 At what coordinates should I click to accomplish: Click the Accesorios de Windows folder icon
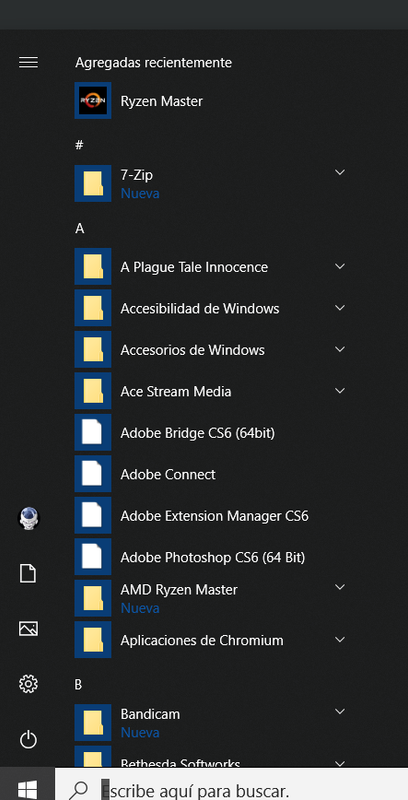pyautogui.click(x=93, y=349)
